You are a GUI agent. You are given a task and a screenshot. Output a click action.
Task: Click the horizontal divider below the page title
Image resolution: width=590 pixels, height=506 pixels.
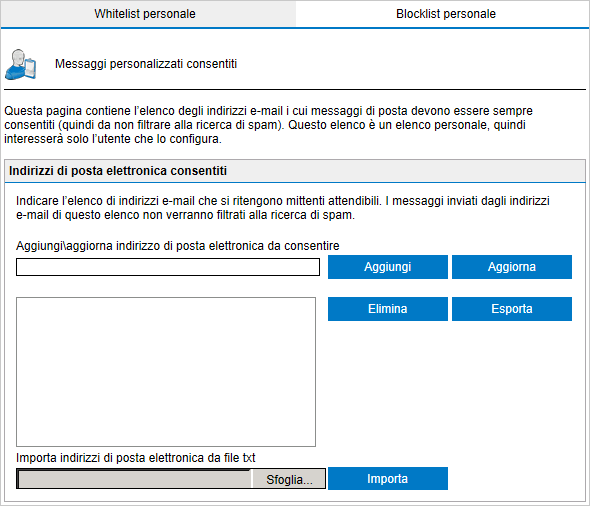[295, 90]
